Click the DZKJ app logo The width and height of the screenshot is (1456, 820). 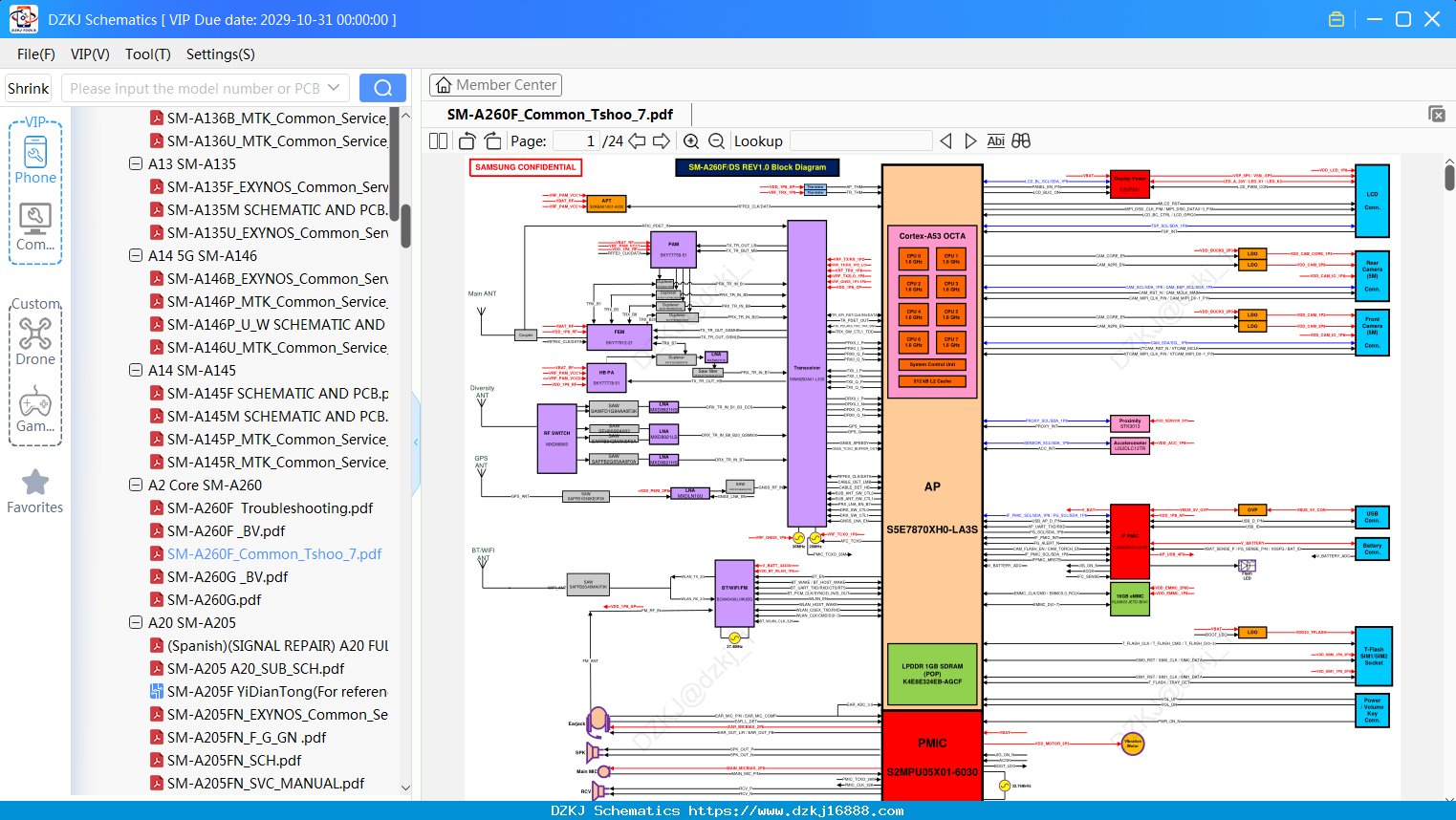coord(23,19)
